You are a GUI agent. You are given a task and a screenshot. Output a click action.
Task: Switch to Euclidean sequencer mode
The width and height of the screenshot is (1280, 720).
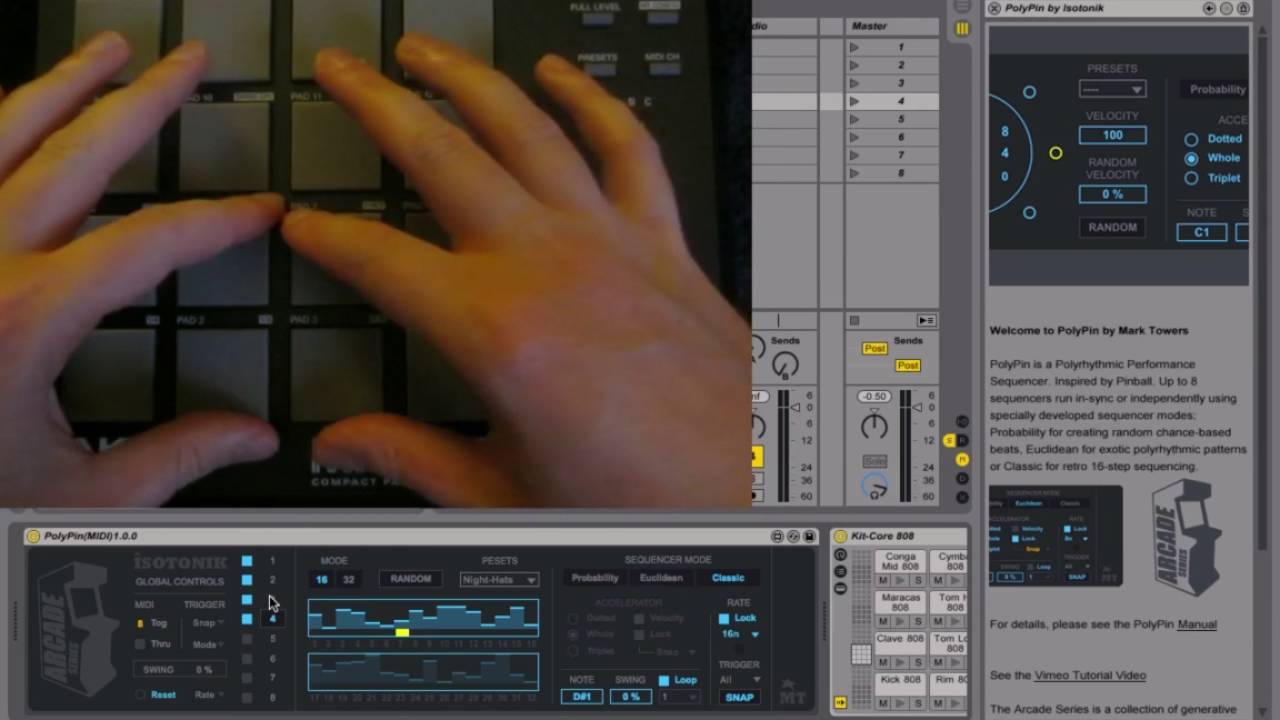coord(661,578)
